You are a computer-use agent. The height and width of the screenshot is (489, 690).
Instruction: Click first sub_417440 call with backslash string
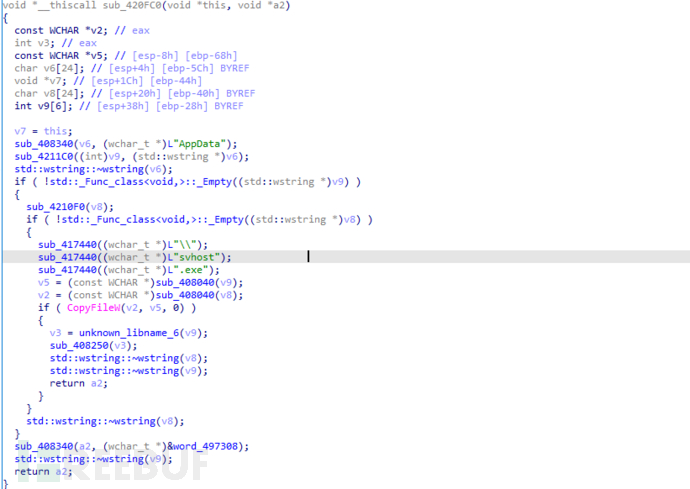click(x=123, y=245)
